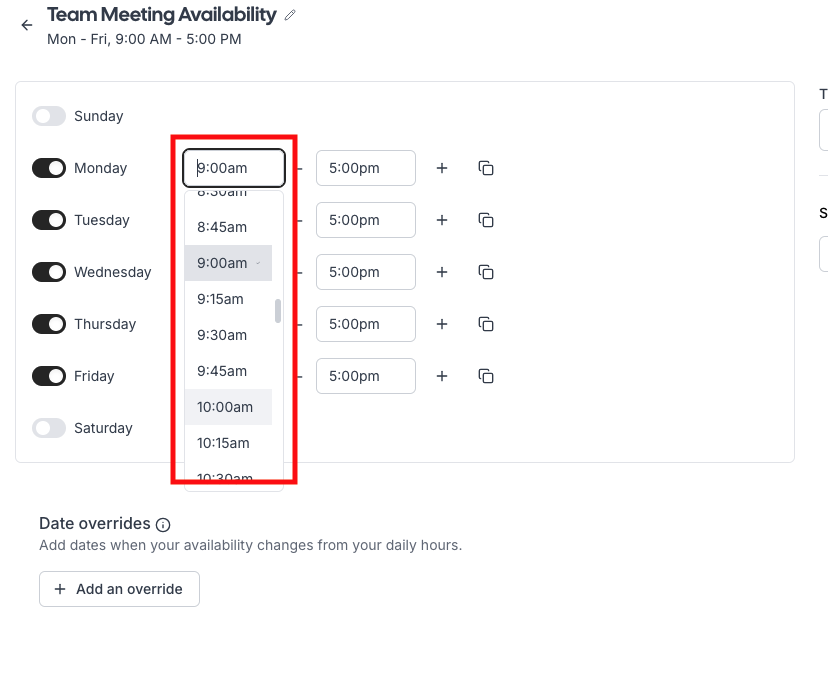Pick the 8:45am option
828x698 pixels.
(x=222, y=227)
